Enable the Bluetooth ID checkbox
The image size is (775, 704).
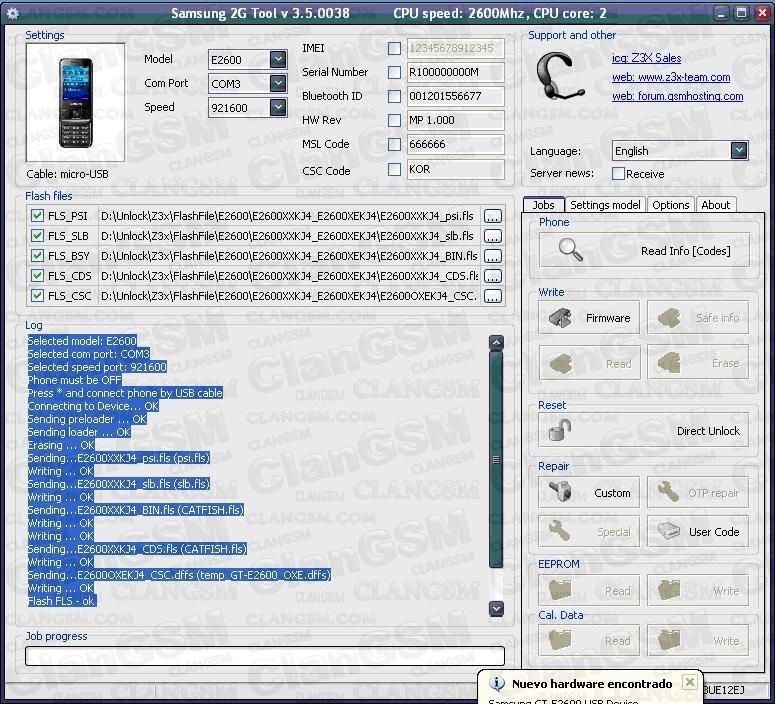click(394, 96)
